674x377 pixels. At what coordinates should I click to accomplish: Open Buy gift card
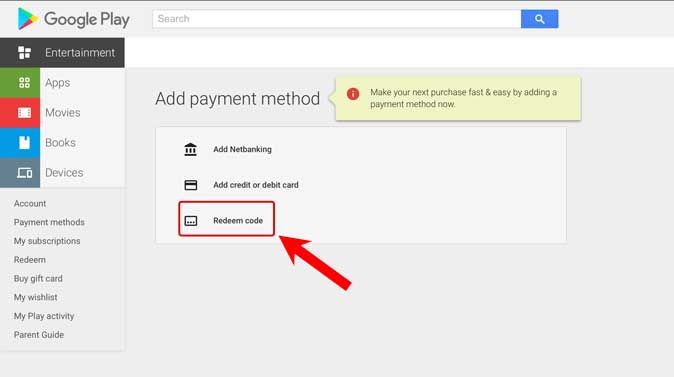[38, 279]
